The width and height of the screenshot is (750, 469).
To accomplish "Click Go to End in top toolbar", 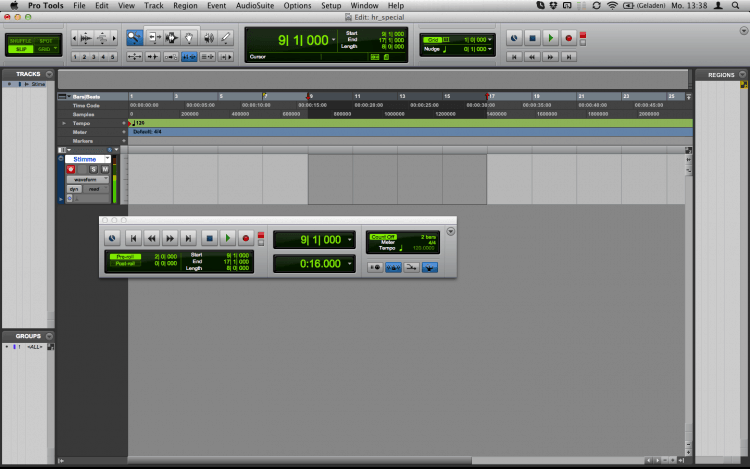I will (x=569, y=57).
